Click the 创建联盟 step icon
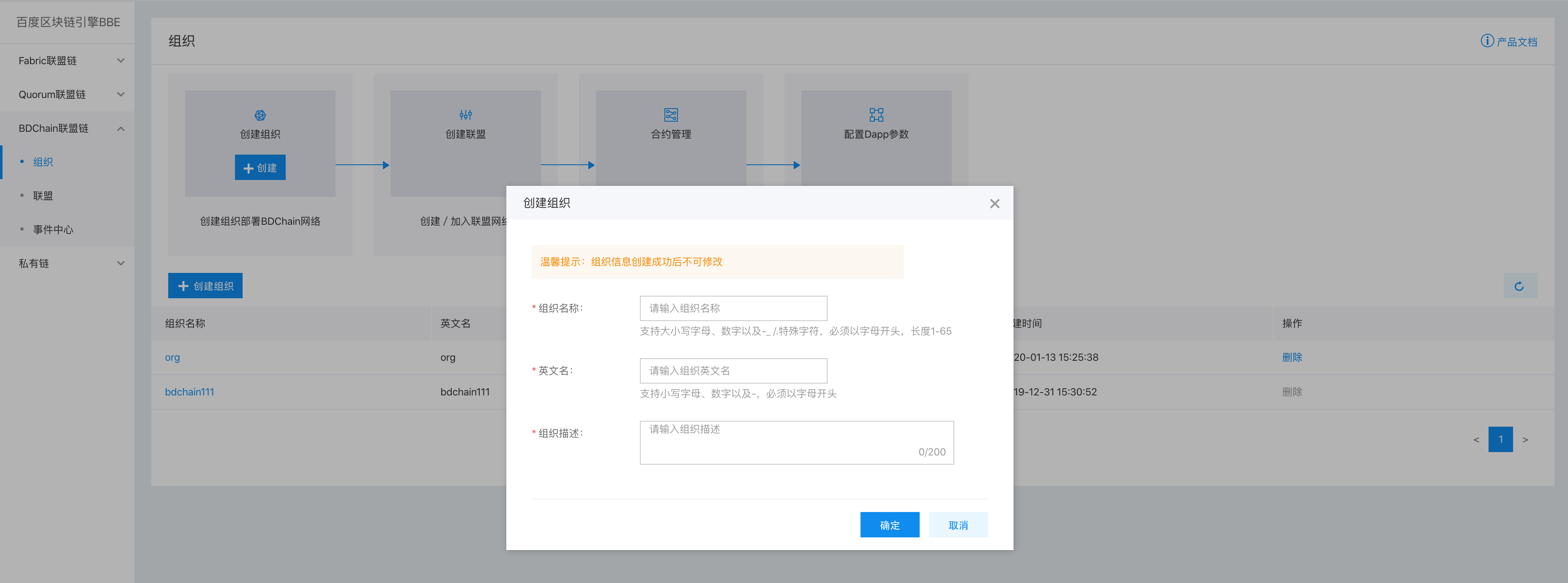 (466, 115)
